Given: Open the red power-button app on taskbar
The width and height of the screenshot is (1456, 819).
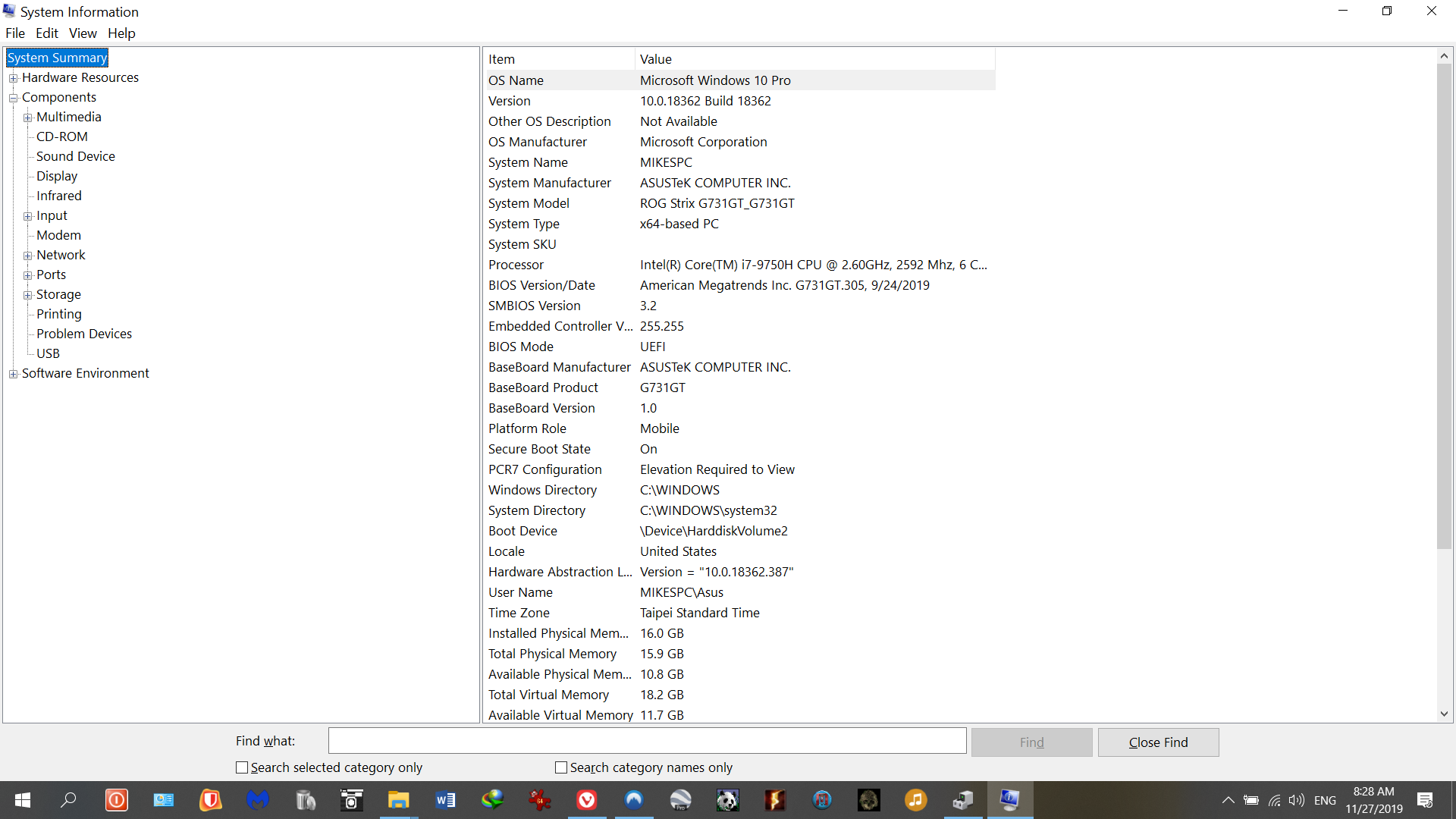Looking at the screenshot, I should pos(117,800).
